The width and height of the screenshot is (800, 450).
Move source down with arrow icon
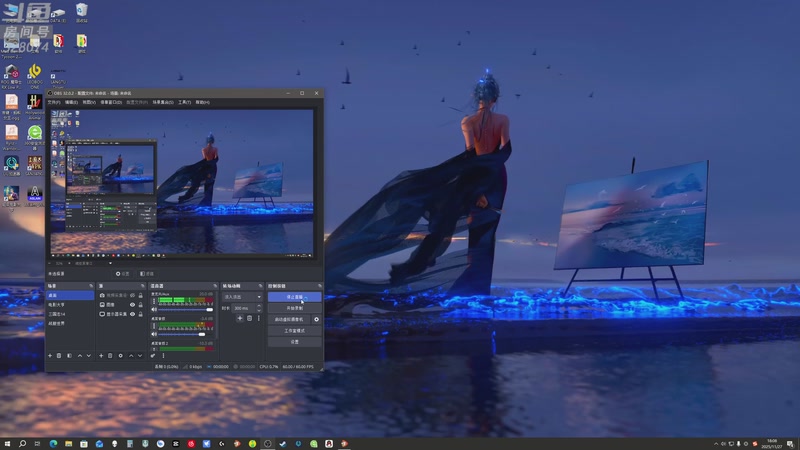(x=140, y=356)
